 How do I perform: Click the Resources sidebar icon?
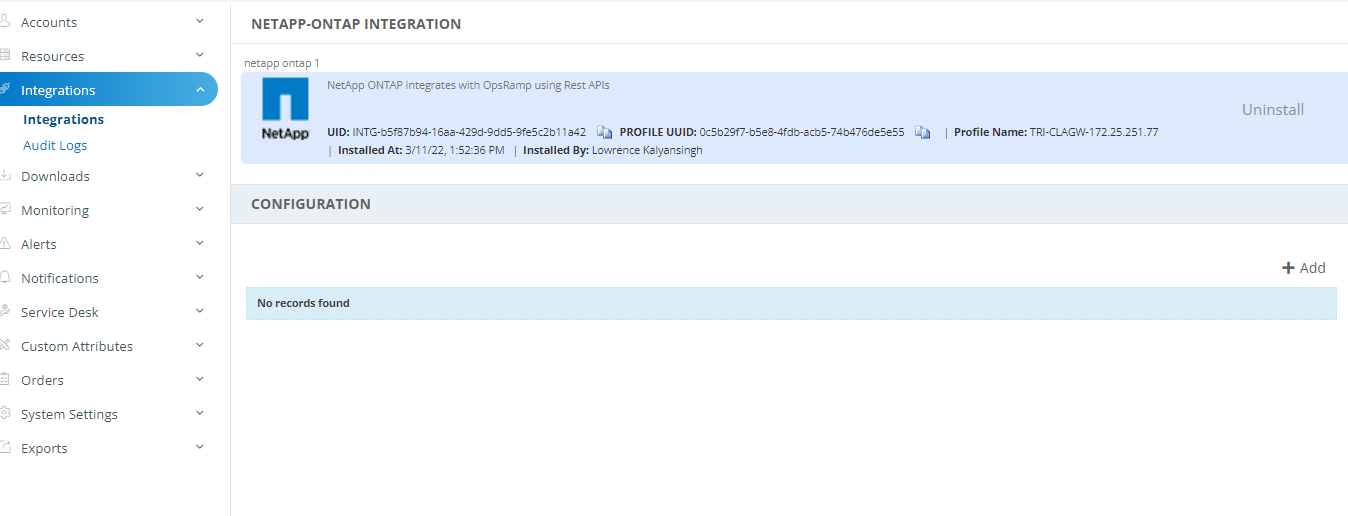pos(5,56)
